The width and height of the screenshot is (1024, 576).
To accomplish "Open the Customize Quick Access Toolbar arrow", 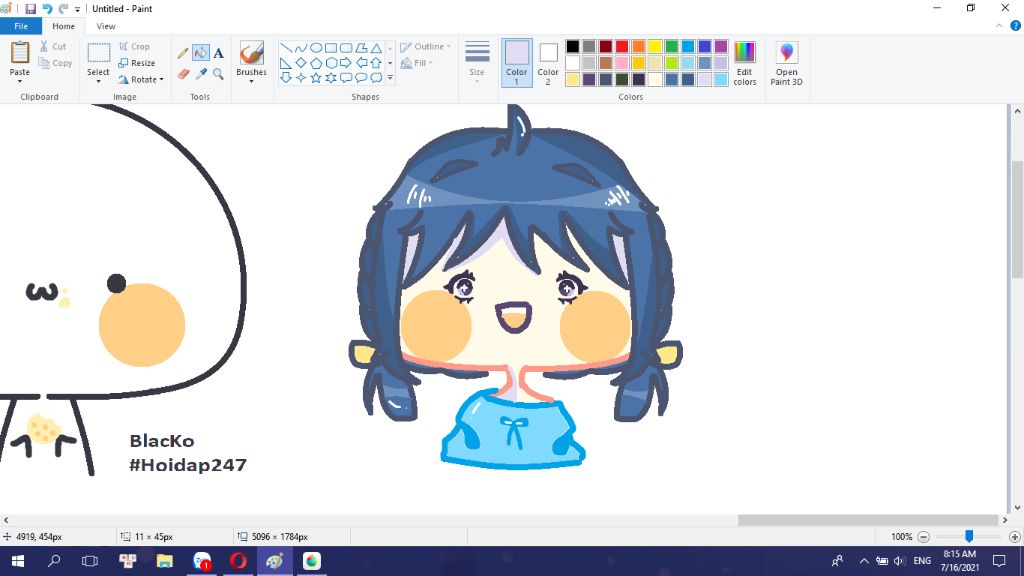I will point(78,9).
